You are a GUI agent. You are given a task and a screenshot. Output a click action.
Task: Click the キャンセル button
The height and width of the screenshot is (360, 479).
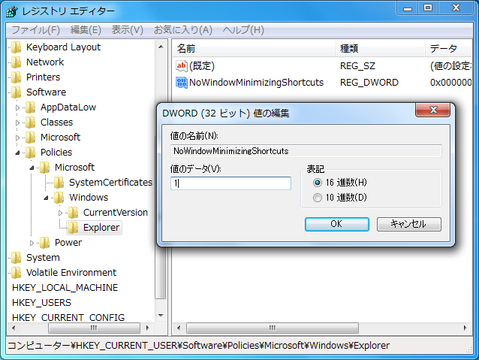tap(409, 224)
